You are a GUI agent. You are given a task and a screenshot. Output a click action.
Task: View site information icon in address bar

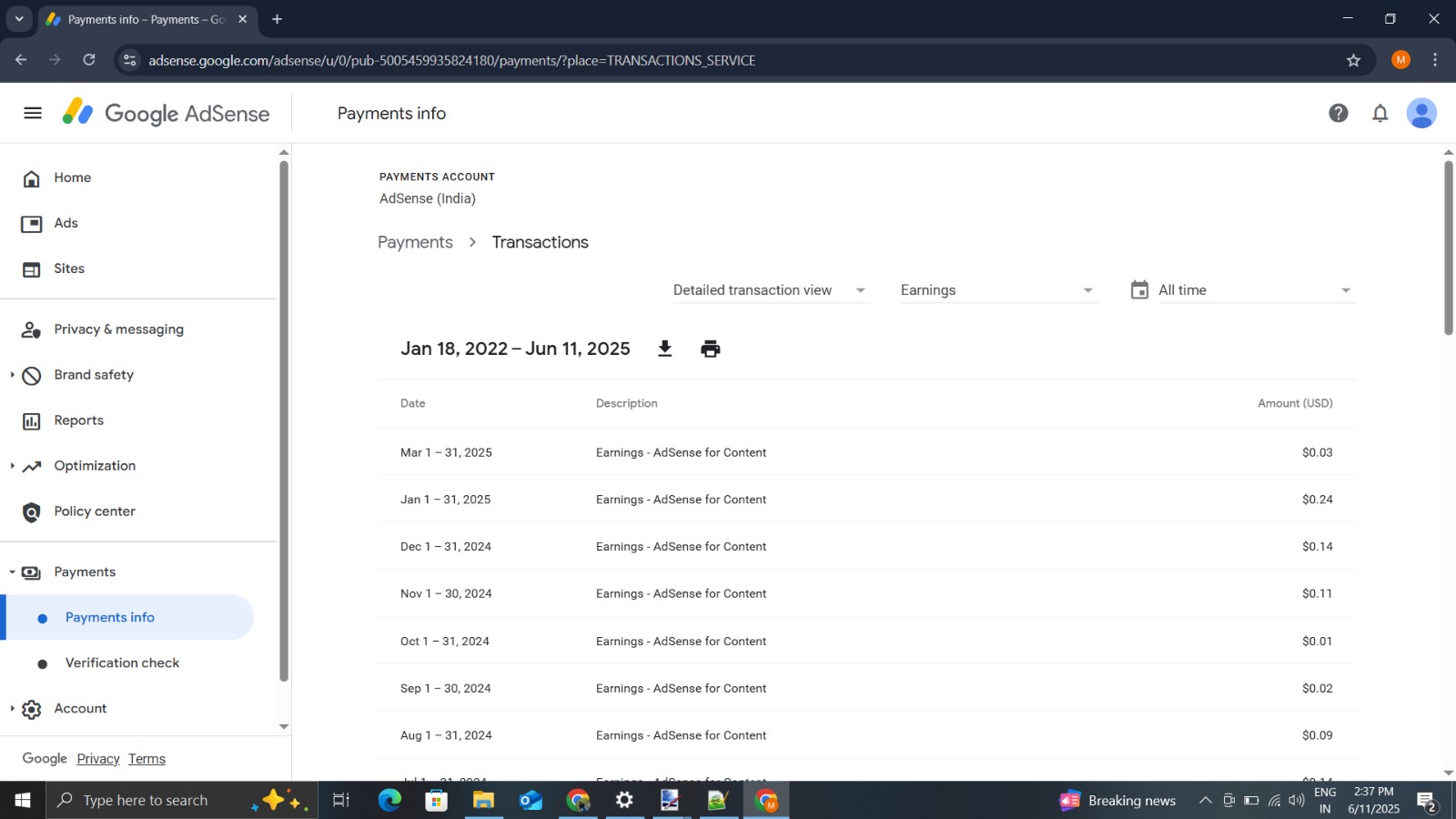click(x=129, y=60)
